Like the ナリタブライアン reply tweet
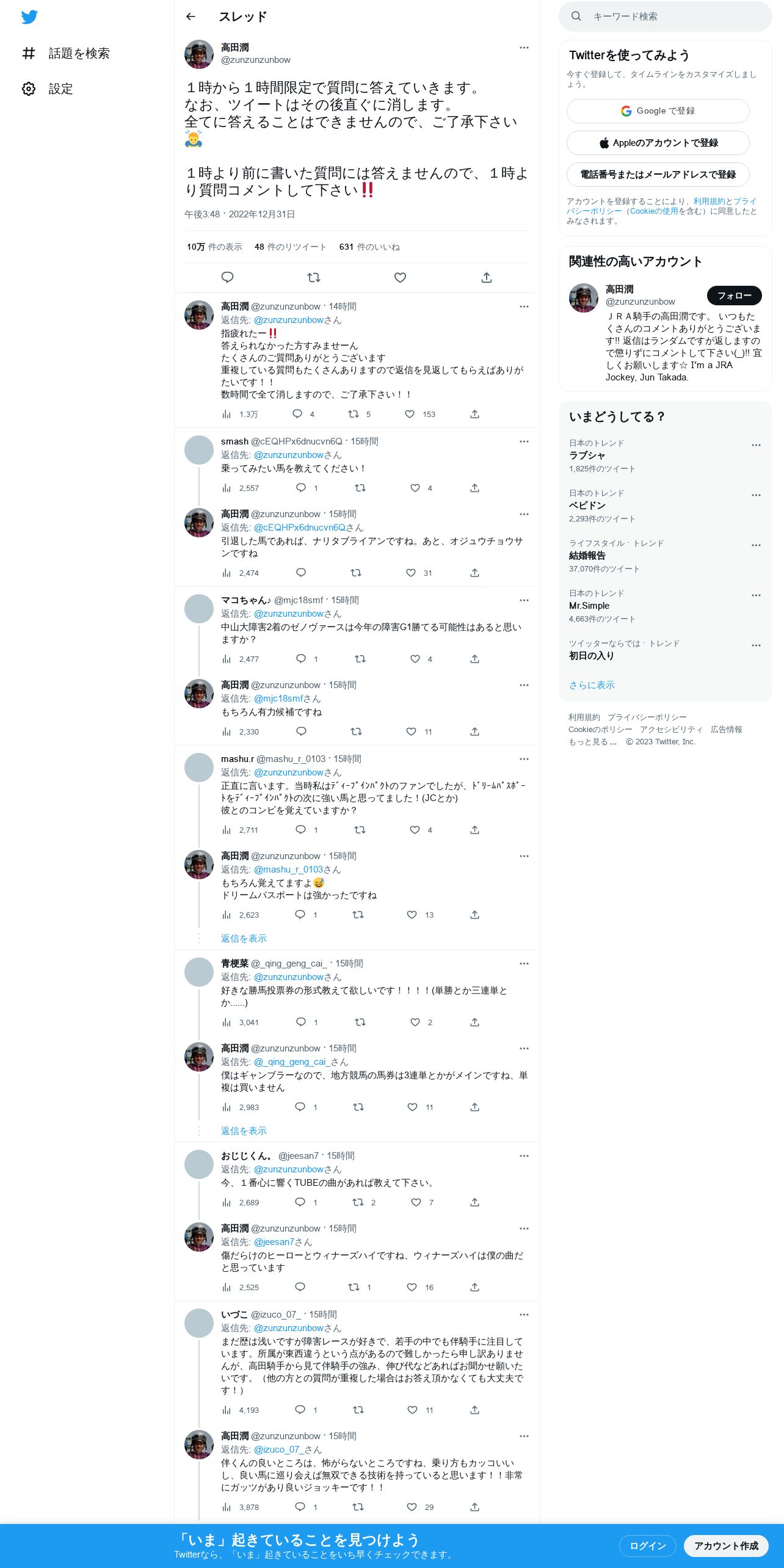 point(411,573)
